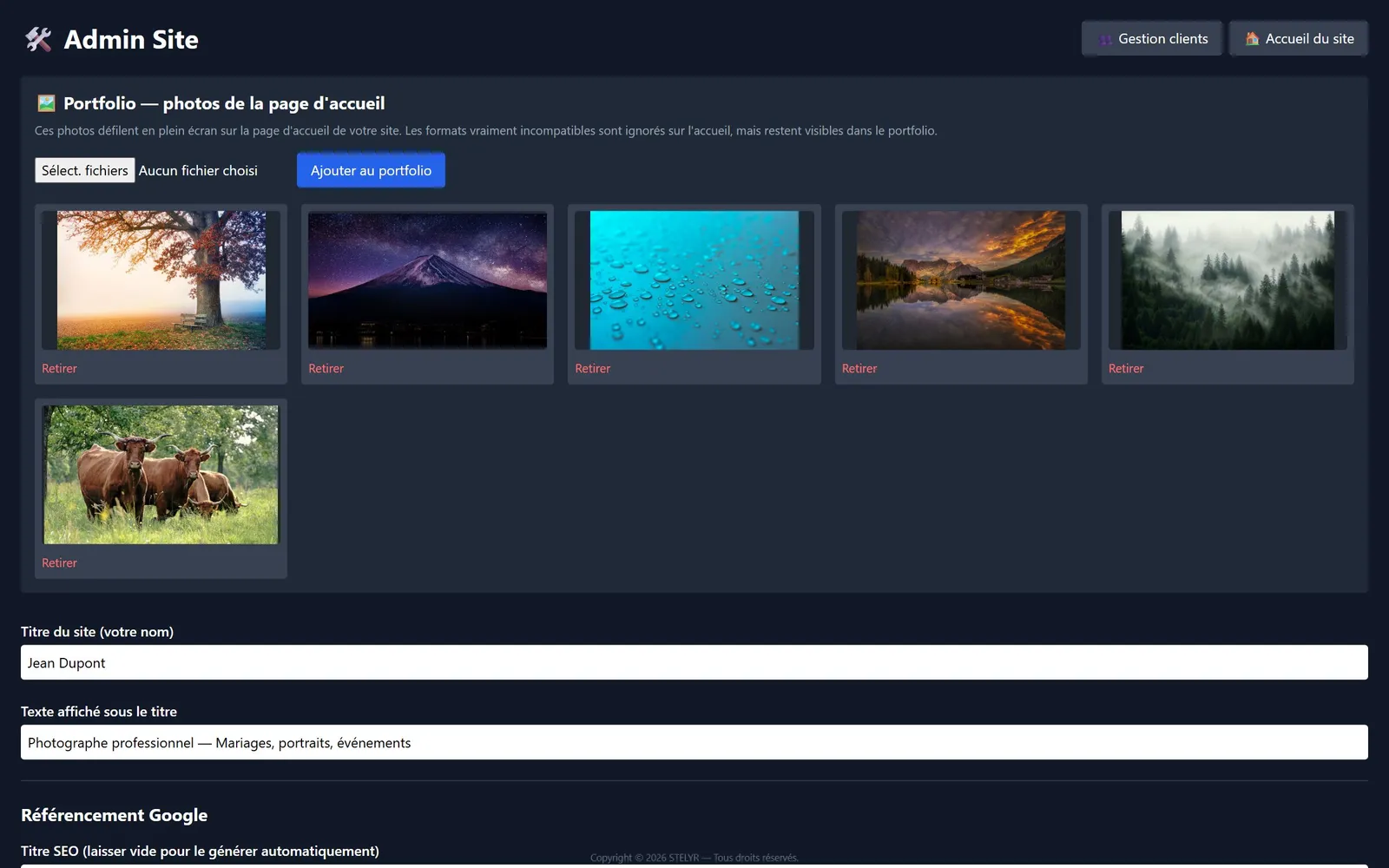Click the Sélect. fichiers button

coord(85,170)
